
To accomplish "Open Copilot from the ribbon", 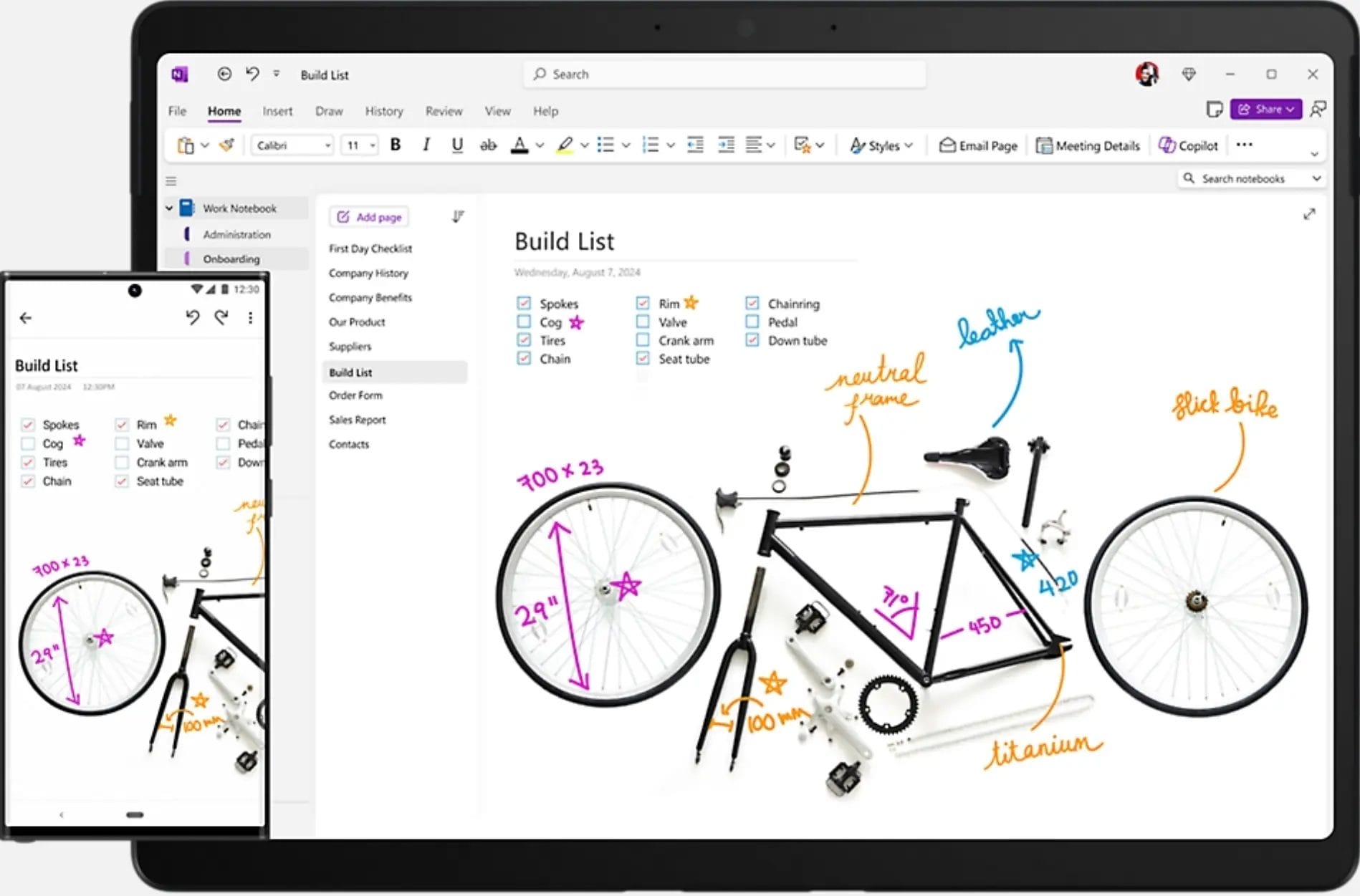I will click(x=1187, y=145).
